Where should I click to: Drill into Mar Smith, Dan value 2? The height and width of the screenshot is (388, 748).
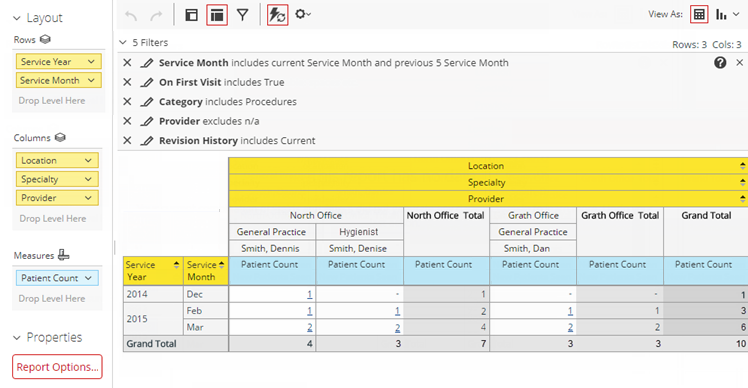[570, 327]
